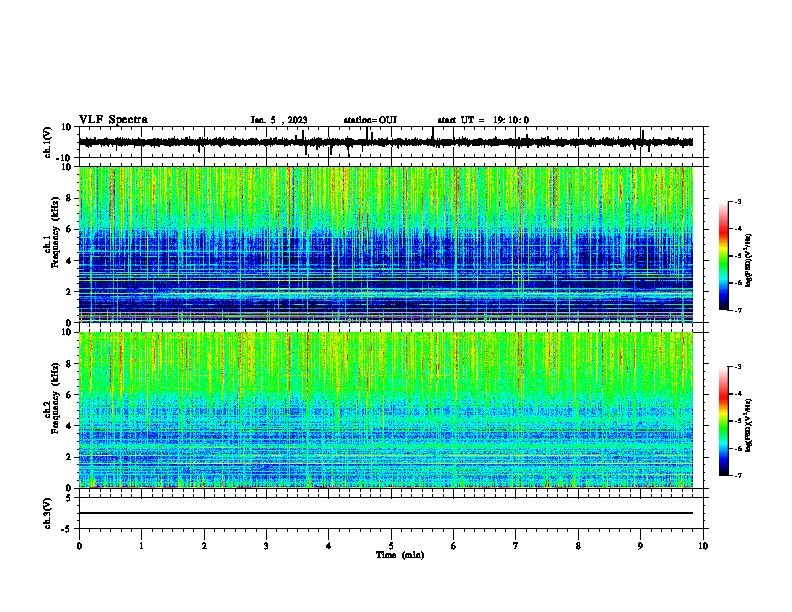This screenshot has height=612, width=792.
Task: Click the "5" tick on ch.3 voltage axis
Action: [69, 498]
